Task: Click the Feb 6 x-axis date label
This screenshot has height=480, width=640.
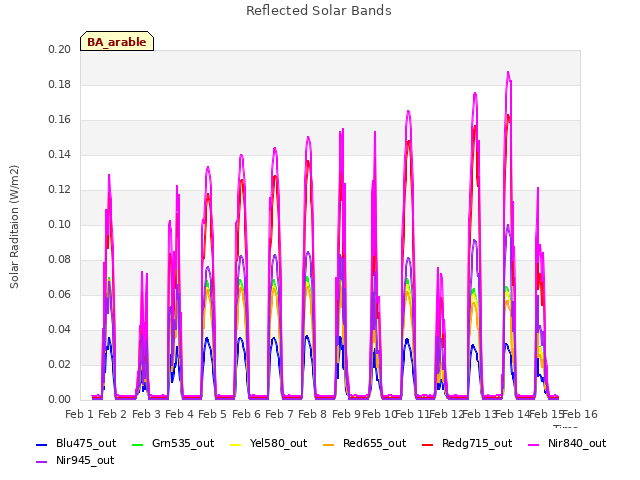Action: coord(246,414)
